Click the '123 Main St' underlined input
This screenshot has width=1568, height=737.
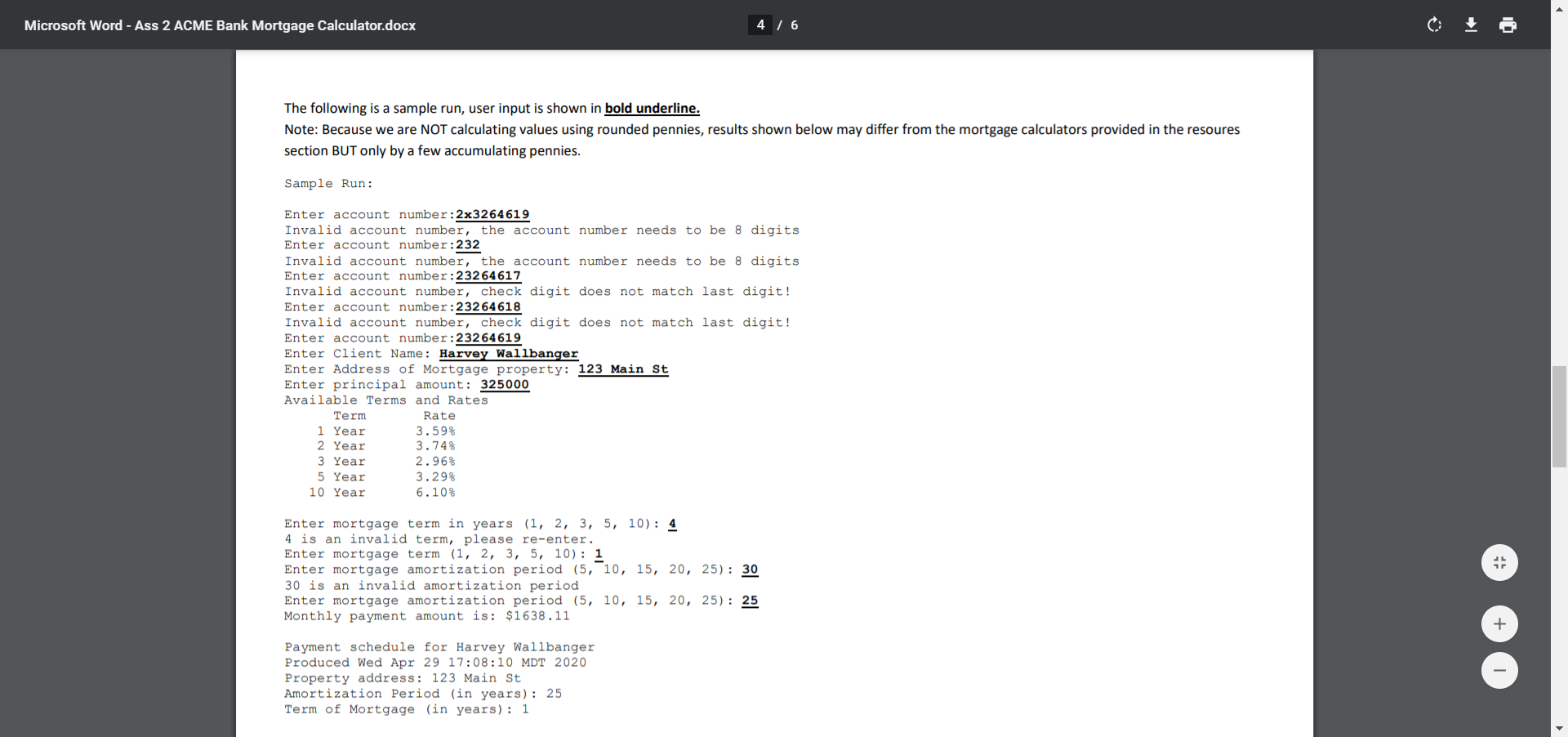[623, 369]
